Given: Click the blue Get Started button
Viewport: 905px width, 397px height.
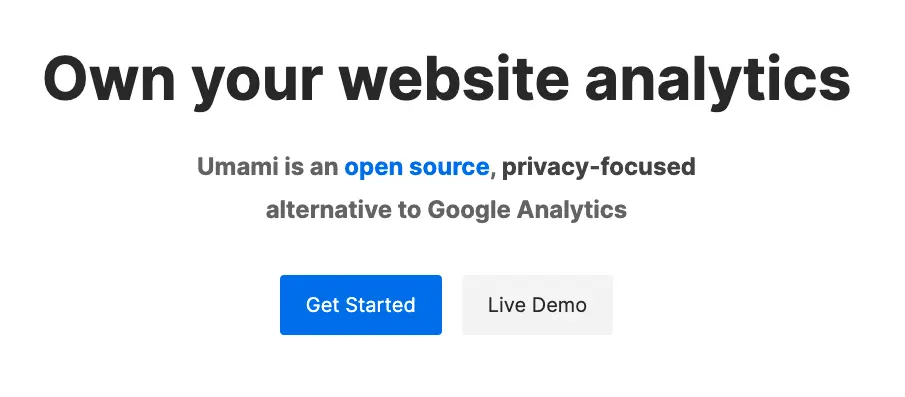Looking at the screenshot, I should pos(361,305).
